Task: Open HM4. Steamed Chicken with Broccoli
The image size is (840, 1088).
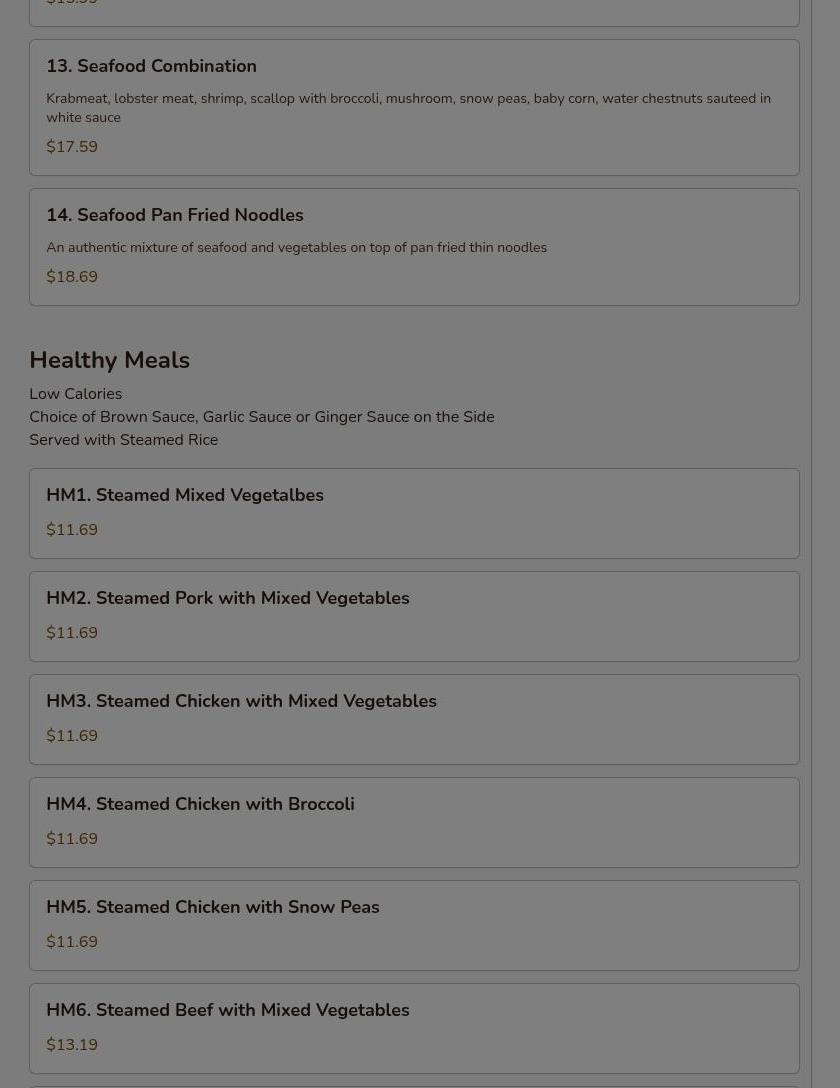Action: pos(200,804)
